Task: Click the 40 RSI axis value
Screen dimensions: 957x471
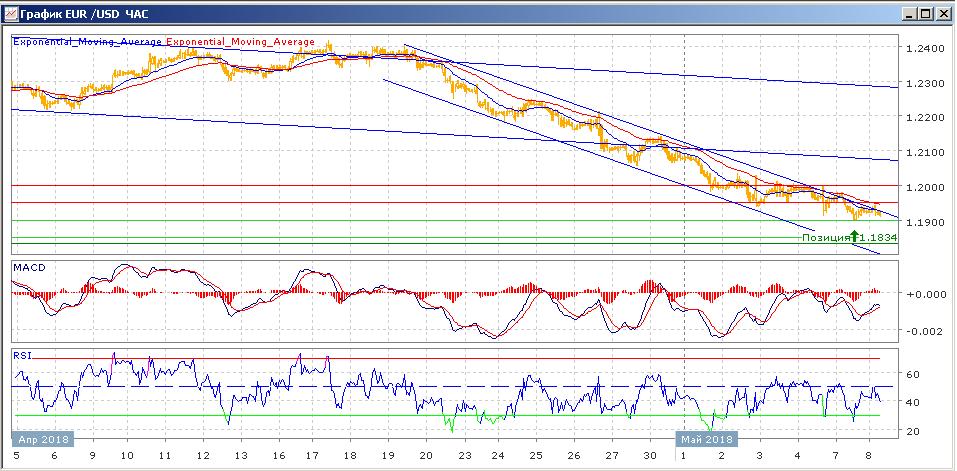Action: 912,403
